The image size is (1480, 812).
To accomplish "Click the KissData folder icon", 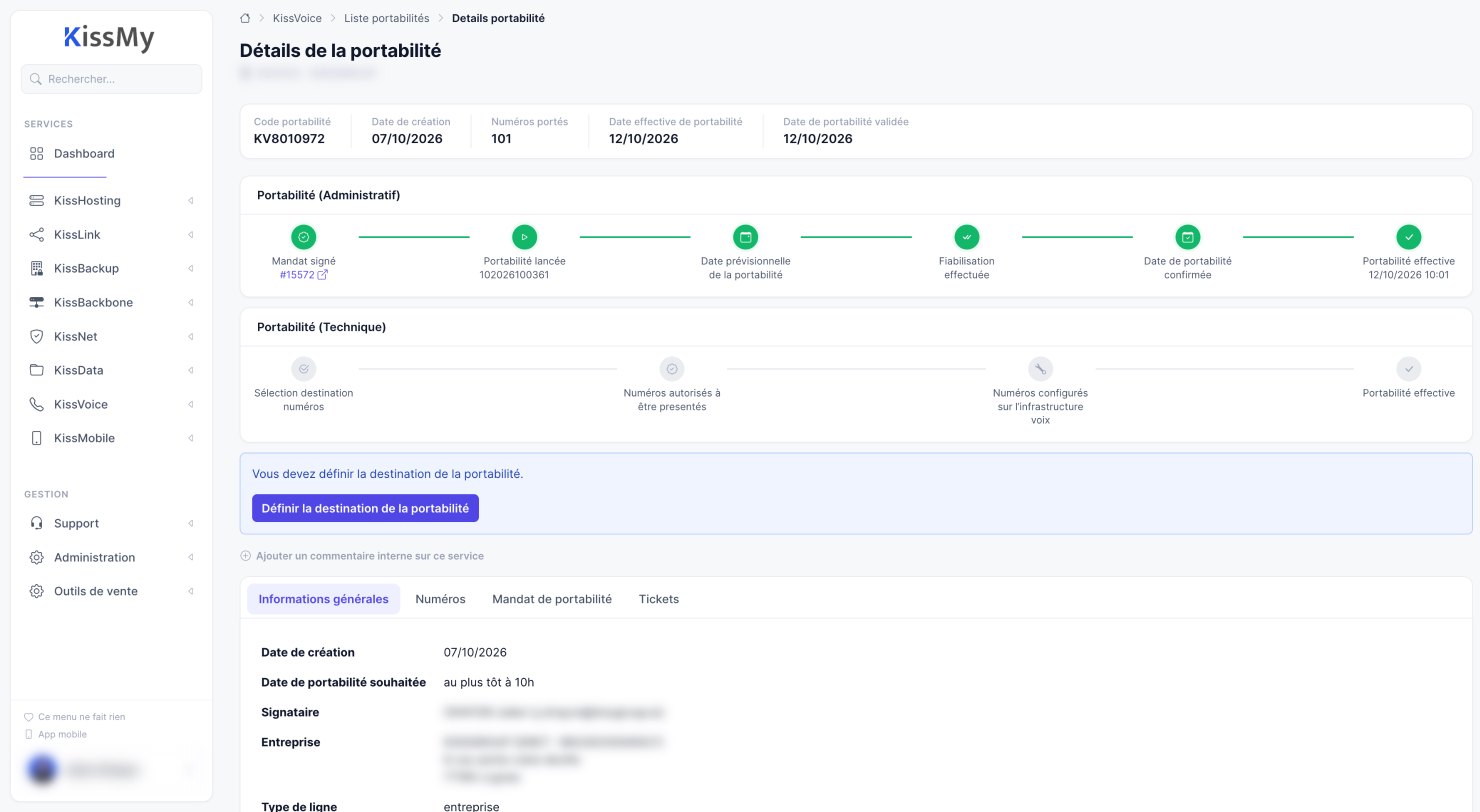I will coord(36,371).
